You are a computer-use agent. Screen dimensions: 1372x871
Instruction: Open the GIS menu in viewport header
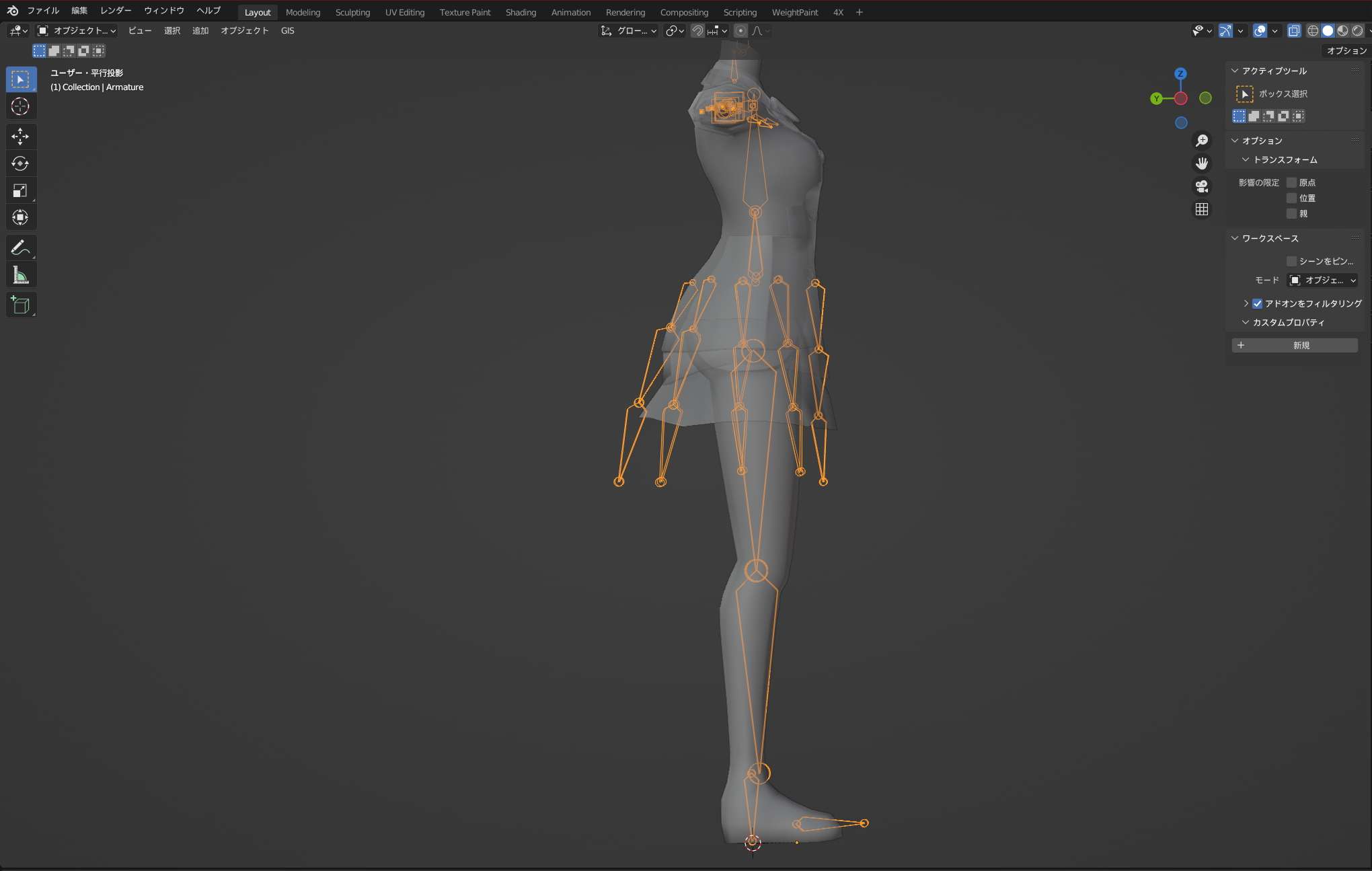(287, 30)
